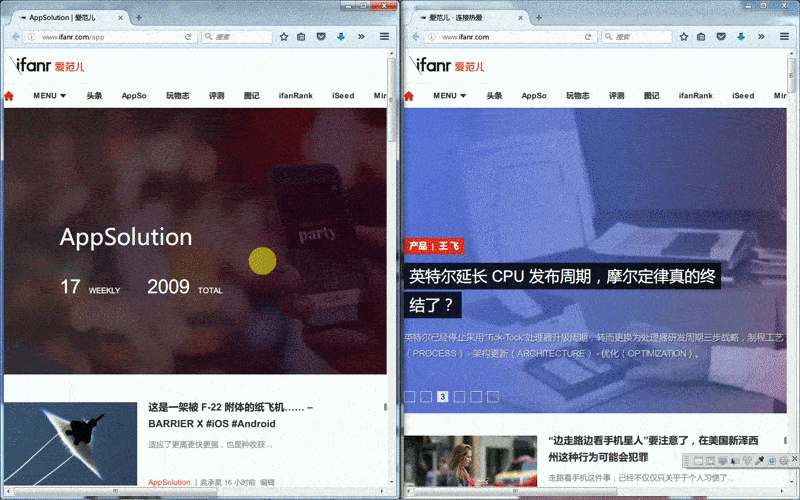Select the 爱范儿 · 连接热爱 tab
The image size is (800, 500).
(x=469, y=18)
